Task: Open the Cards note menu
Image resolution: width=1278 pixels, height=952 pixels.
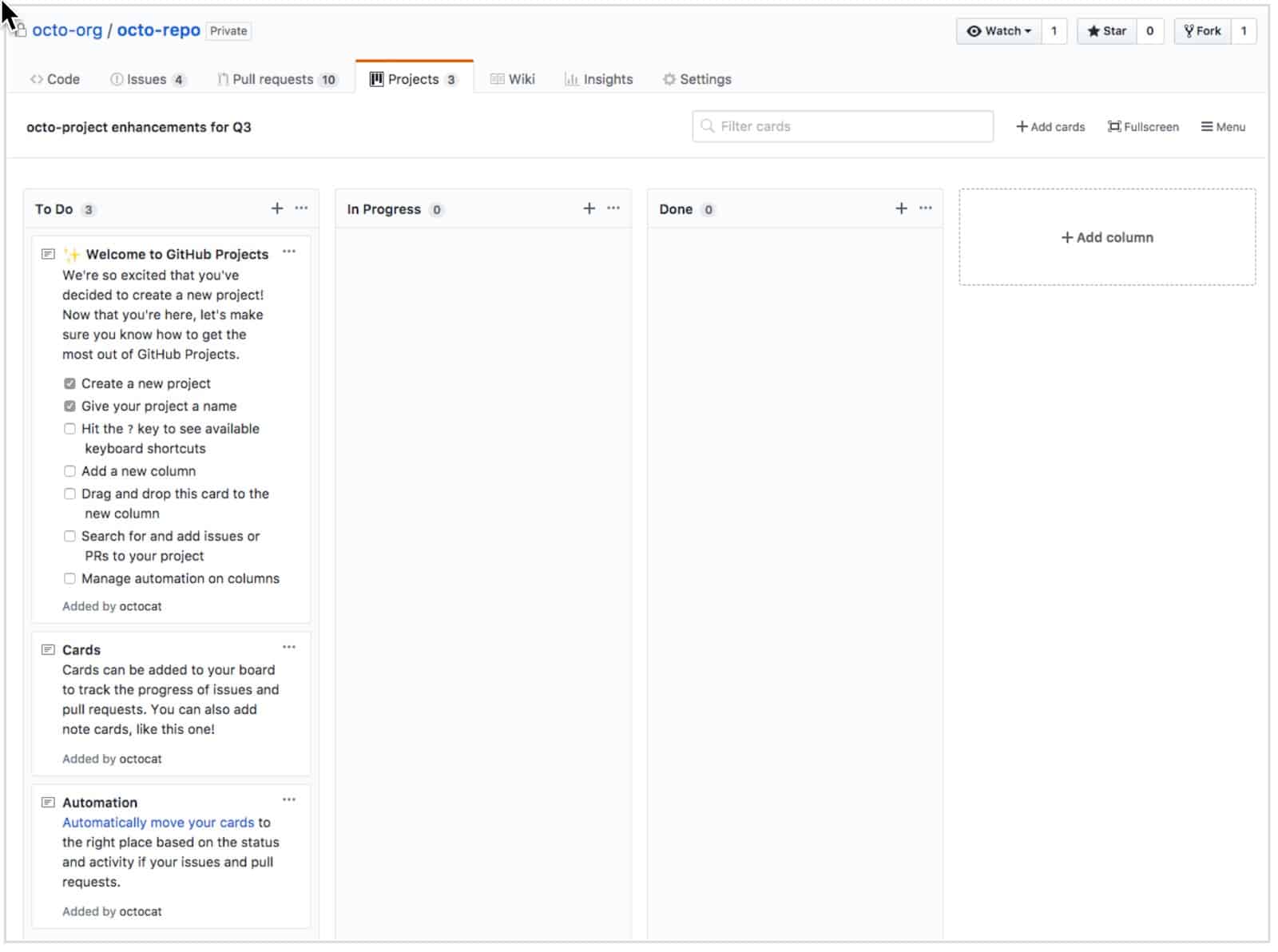Action: point(289,647)
